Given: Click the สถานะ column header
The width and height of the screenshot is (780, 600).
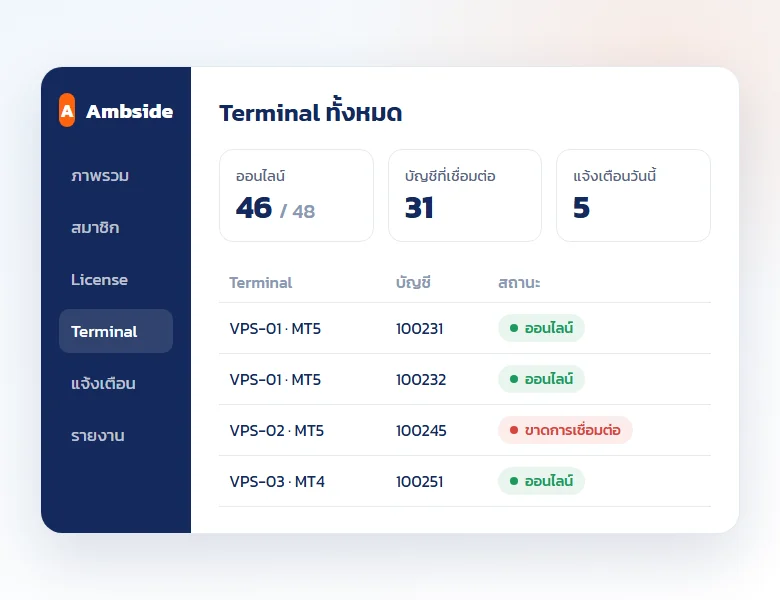Looking at the screenshot, I should (x=519, y=283).
